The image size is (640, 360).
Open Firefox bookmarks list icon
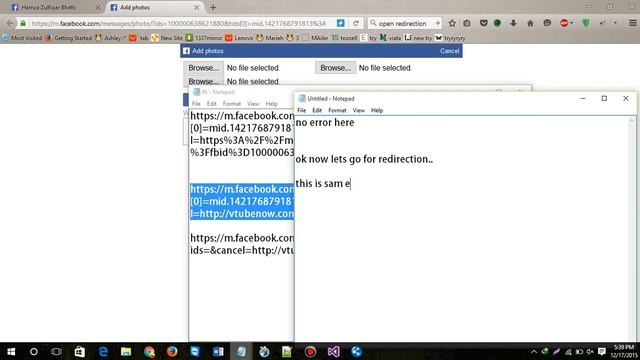tap(467, 23)
